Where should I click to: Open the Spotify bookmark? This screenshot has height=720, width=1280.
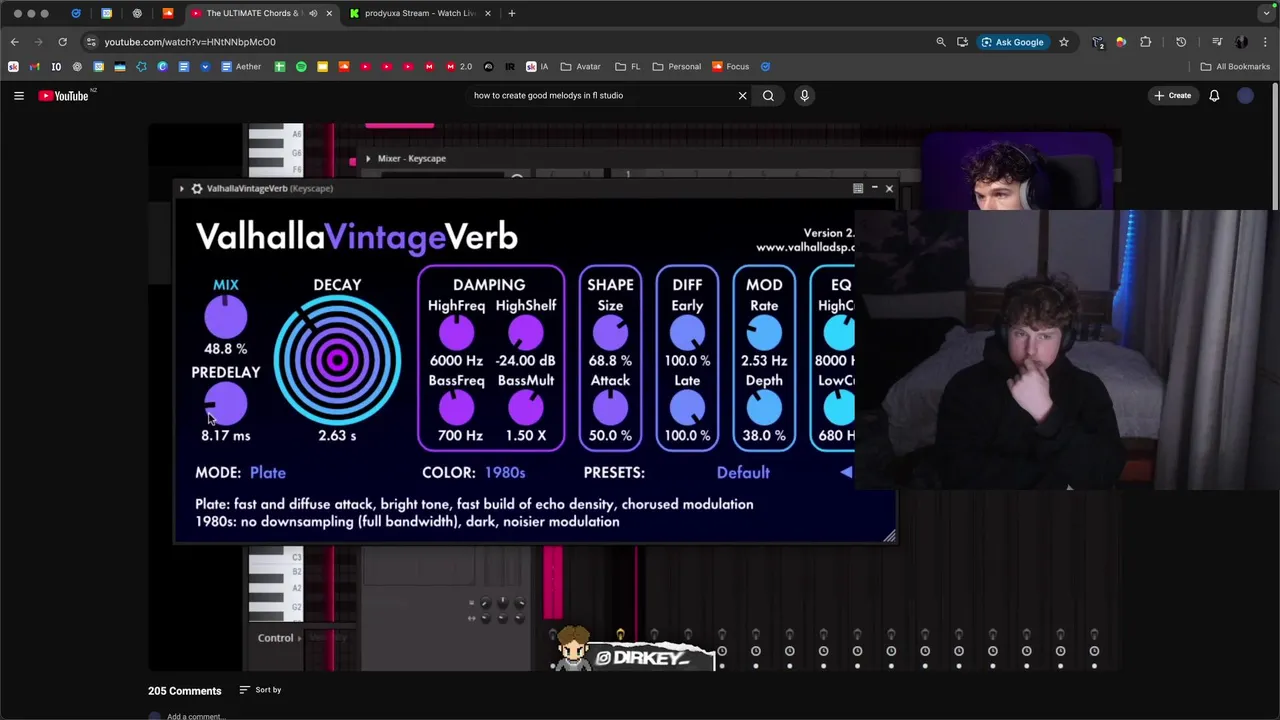(x=301, y=67)
